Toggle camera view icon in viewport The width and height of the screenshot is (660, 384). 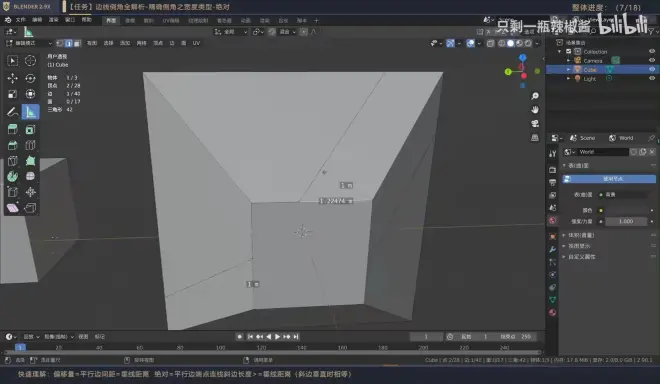pos(535,124)
